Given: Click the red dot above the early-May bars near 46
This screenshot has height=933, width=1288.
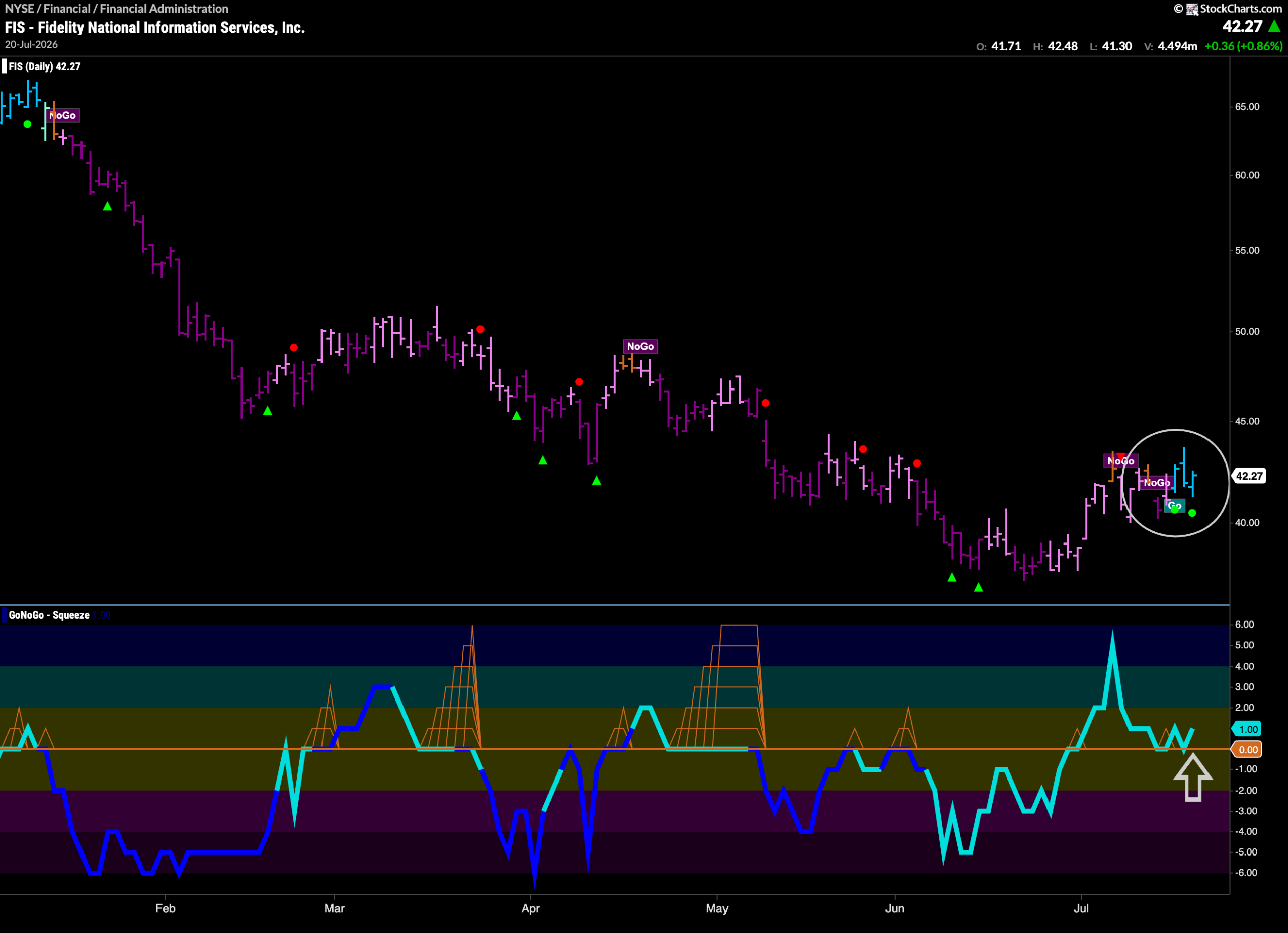Looking at the screenshot, I should [x=766, y=403].
